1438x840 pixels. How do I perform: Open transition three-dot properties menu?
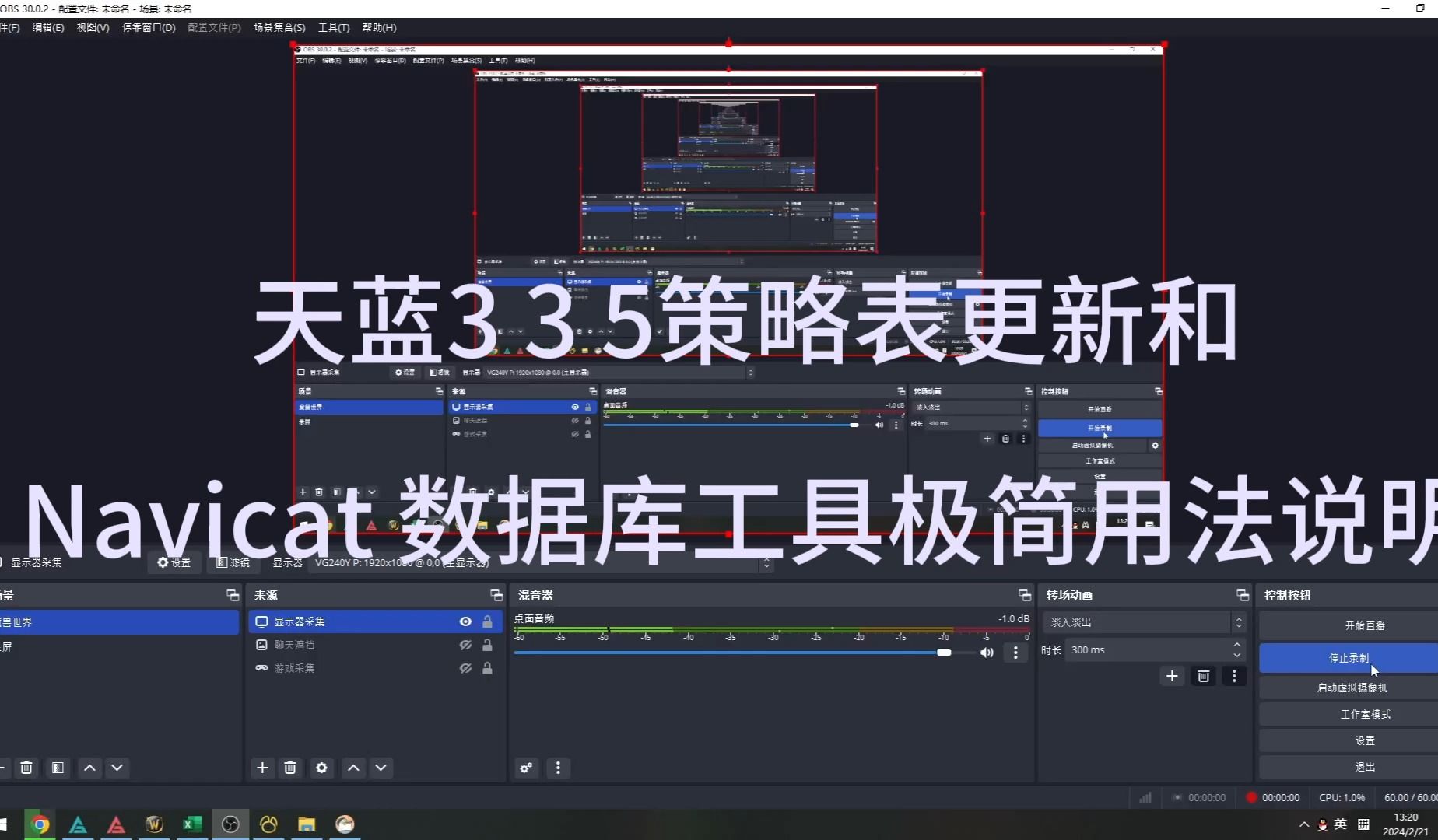1234,676
